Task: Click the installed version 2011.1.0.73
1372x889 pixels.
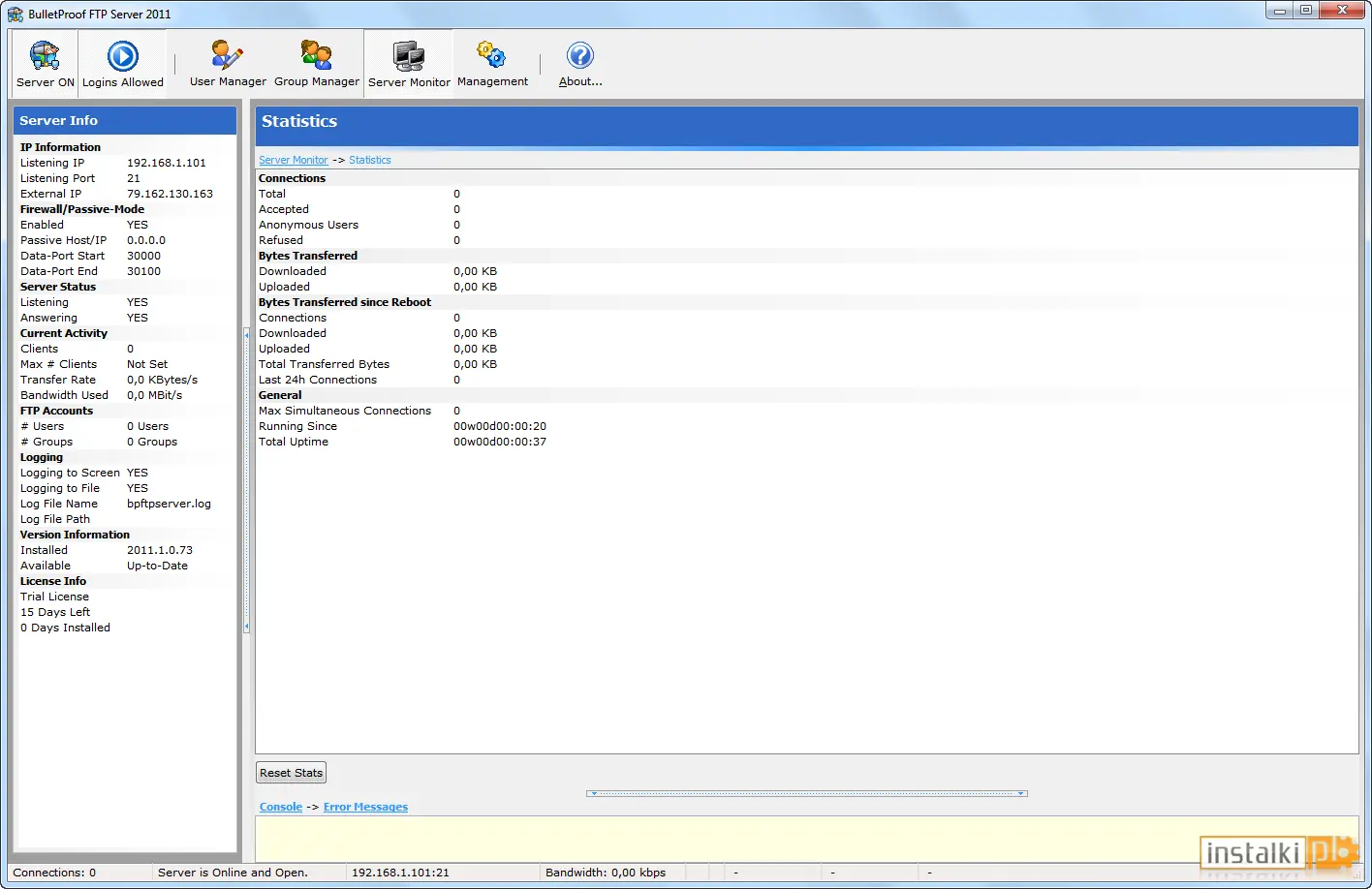Action: [x=160, y=550]
